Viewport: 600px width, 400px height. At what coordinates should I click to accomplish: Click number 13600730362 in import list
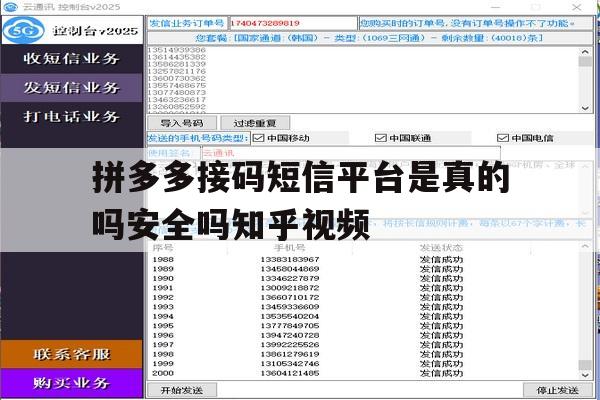tap(177, 78)
